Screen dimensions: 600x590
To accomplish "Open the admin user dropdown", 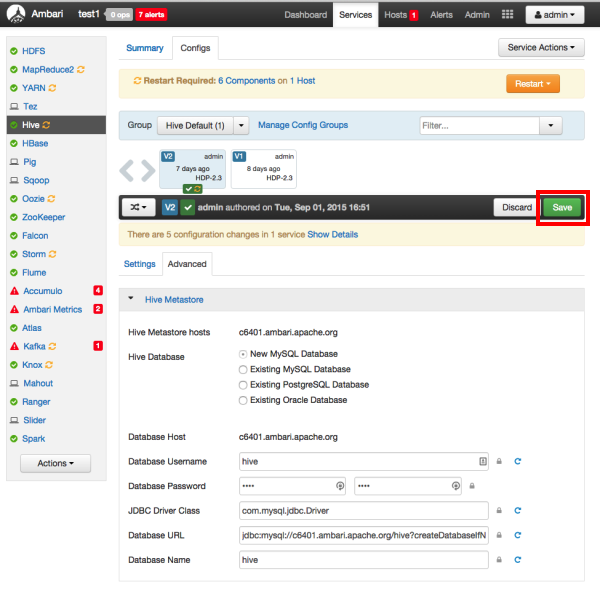I will pos(555,15).
